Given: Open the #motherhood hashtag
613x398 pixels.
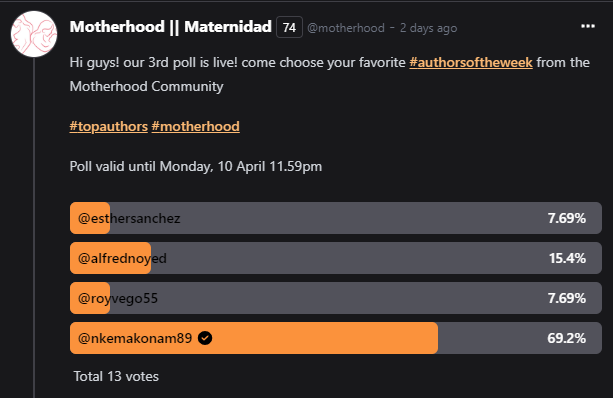Looking at the screenshot, I should [195, 126].
